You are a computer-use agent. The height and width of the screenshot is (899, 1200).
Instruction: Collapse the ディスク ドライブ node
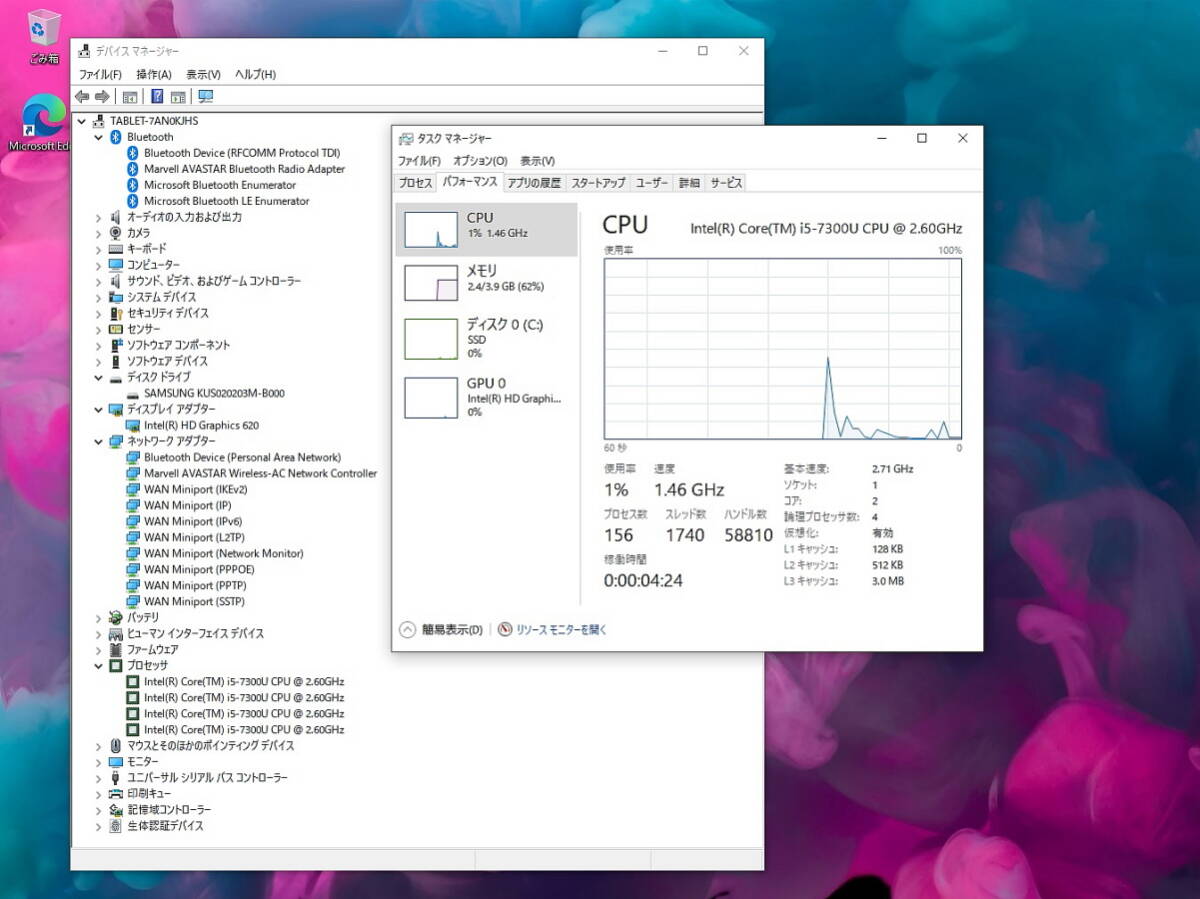coord(98,377)
